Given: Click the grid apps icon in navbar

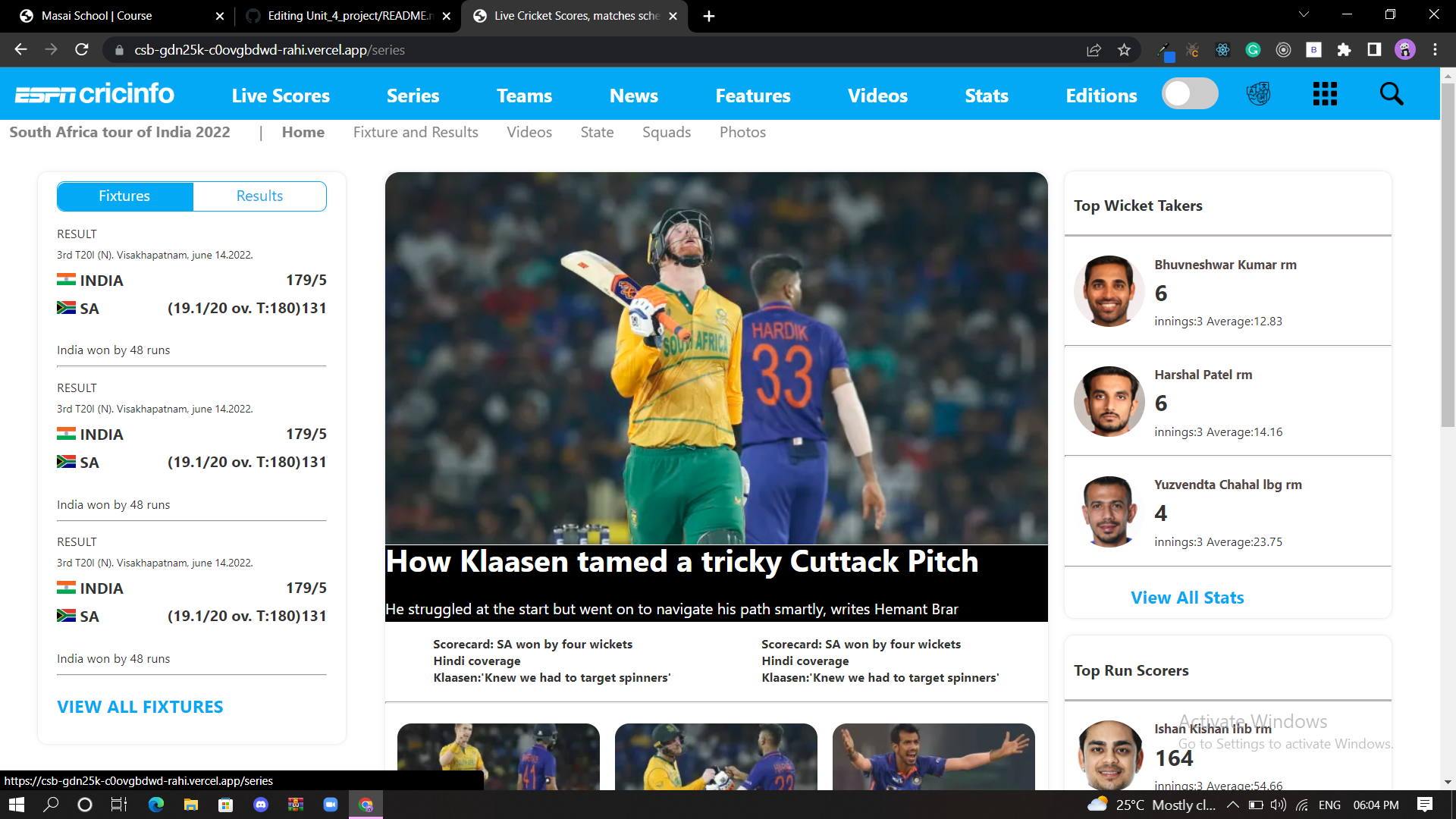Looking at the screenshot, I should click(x=1324, y=93).
